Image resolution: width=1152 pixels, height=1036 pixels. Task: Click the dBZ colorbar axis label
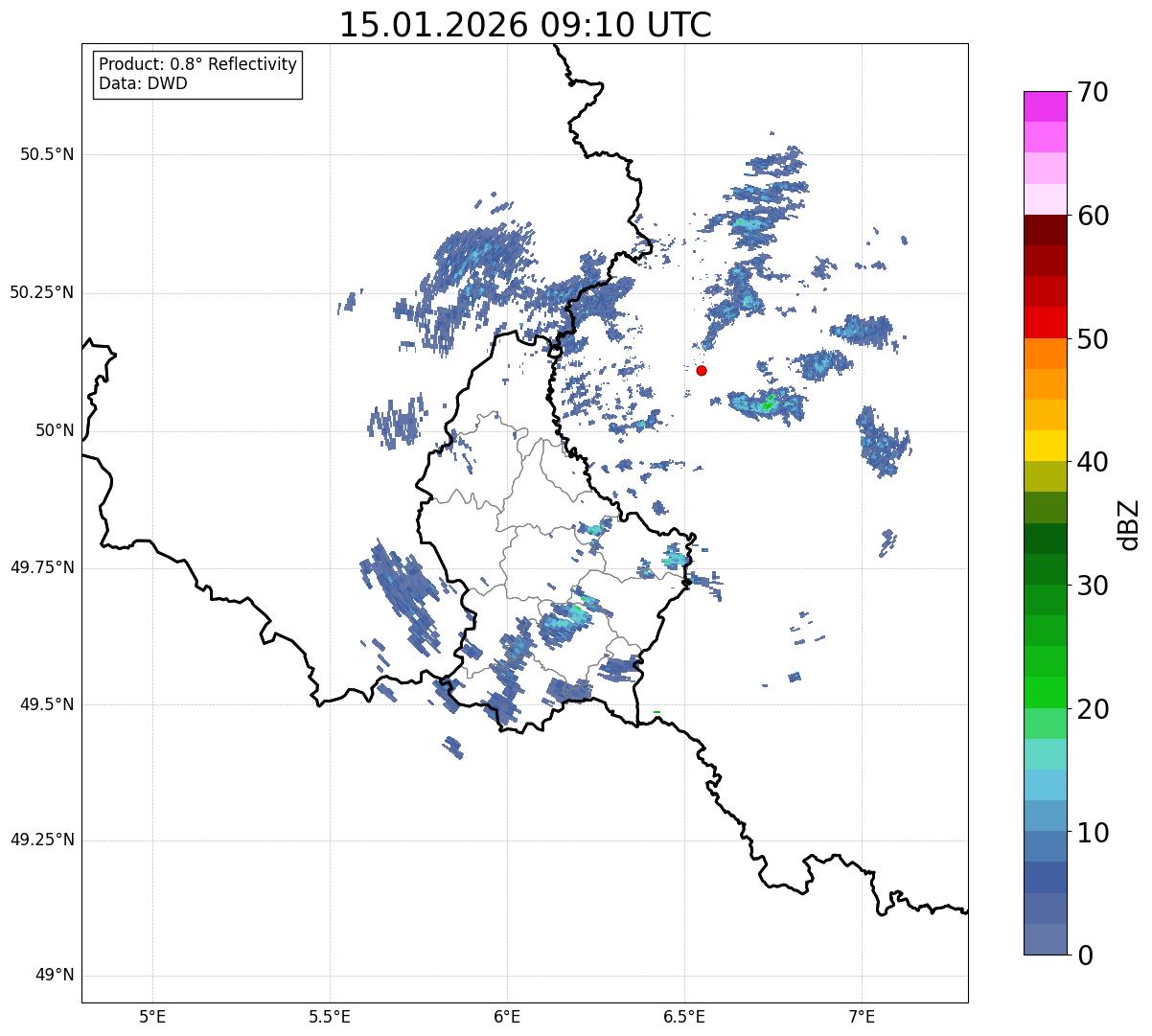[x=1129, y=523]
